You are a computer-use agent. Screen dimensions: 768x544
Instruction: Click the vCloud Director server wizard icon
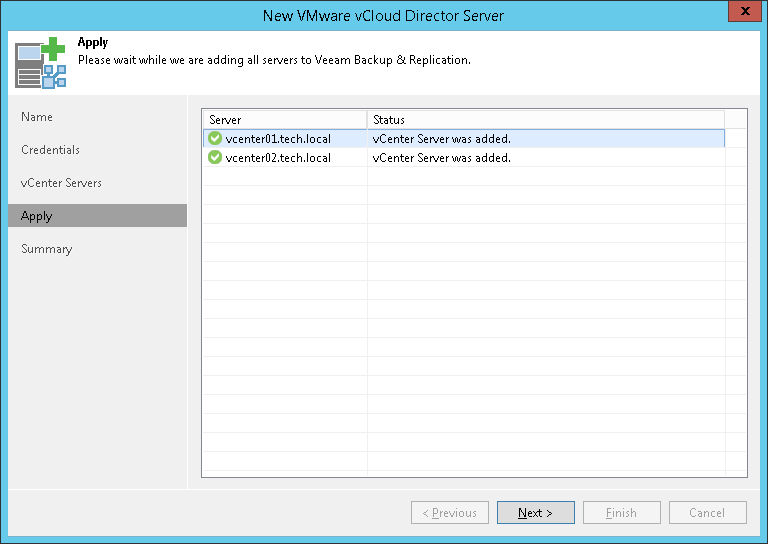tap(41, 63)
